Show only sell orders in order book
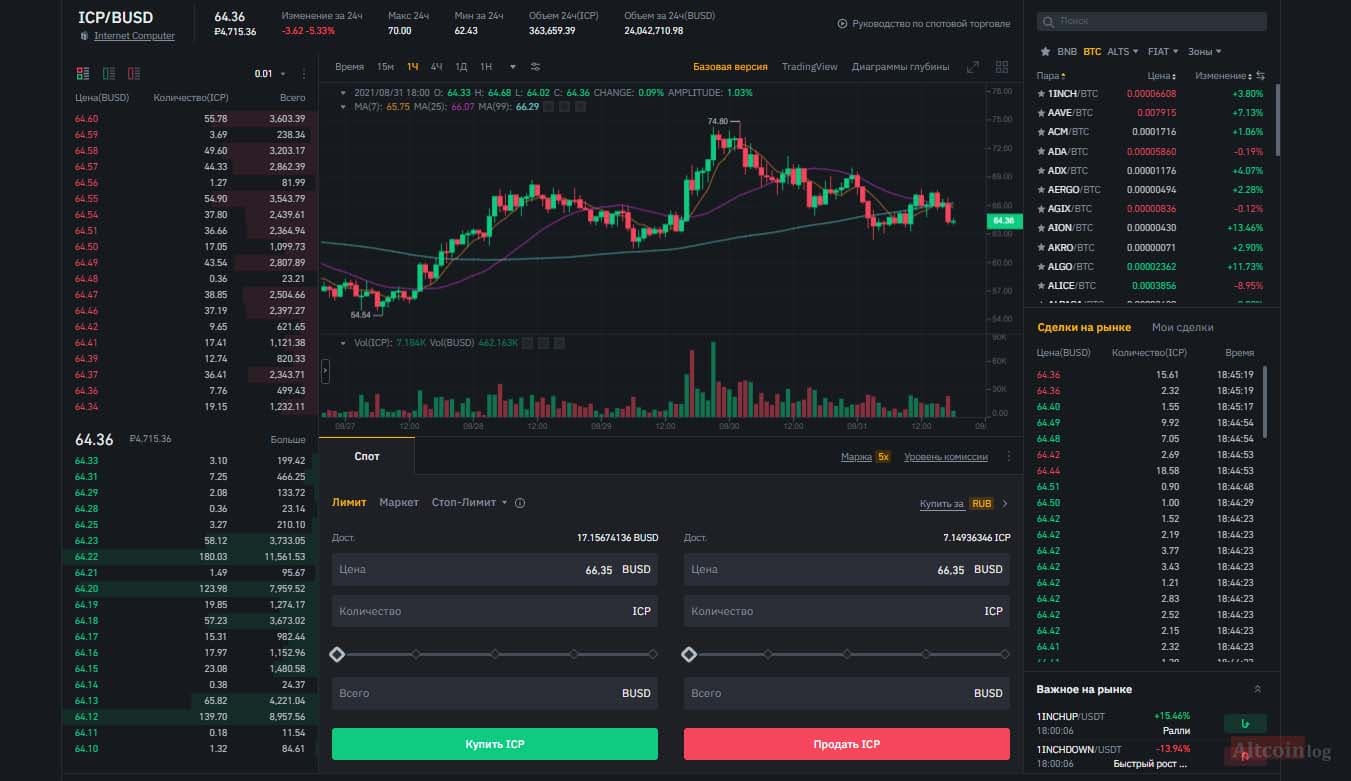Image resolution: width=1351 pixels, height=781 pixels. [x=134, y=73]
